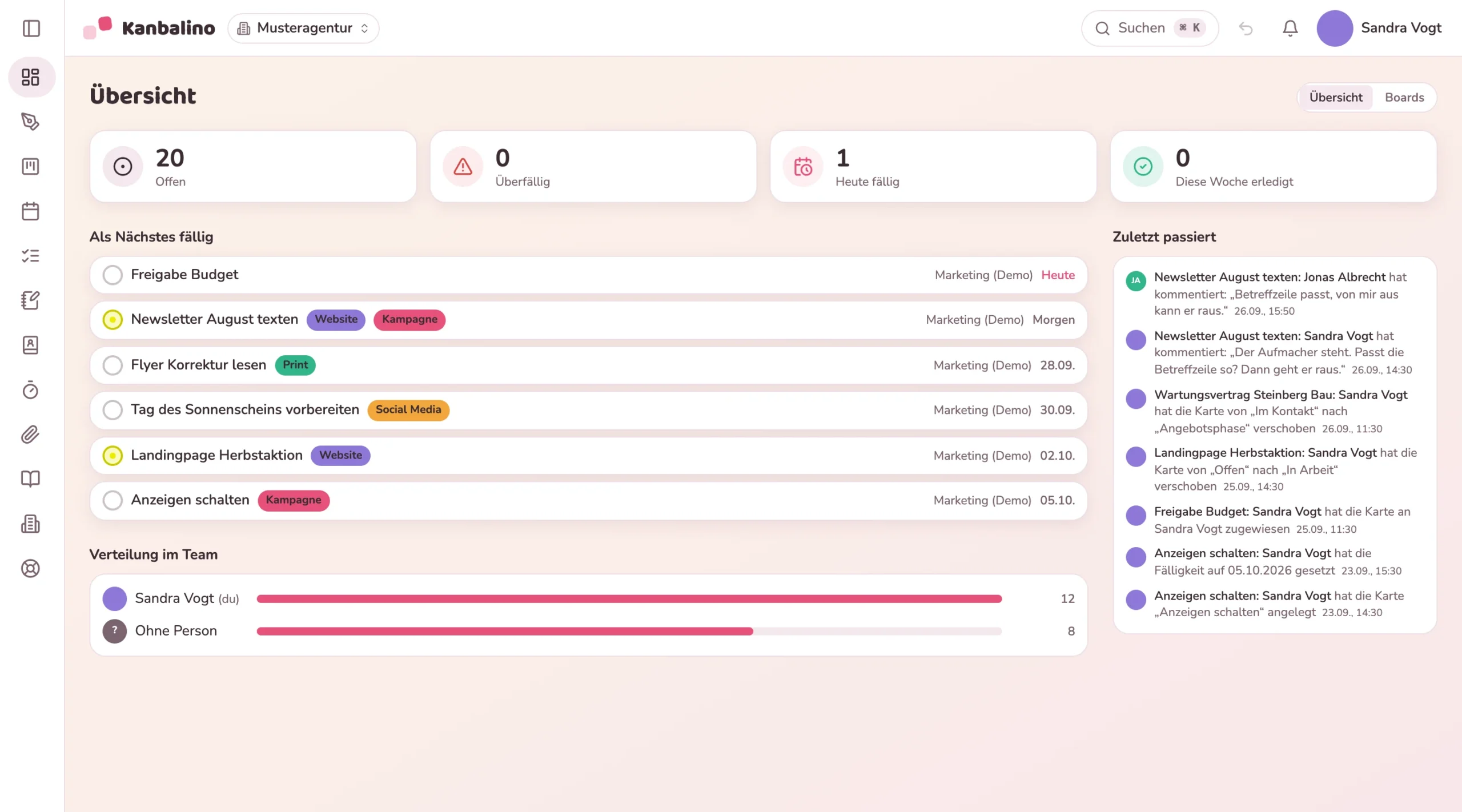This screenshot has width=1462, height=812.
Task: Open the time tracking stopwatch icon
Action: (x=30, y=390)
